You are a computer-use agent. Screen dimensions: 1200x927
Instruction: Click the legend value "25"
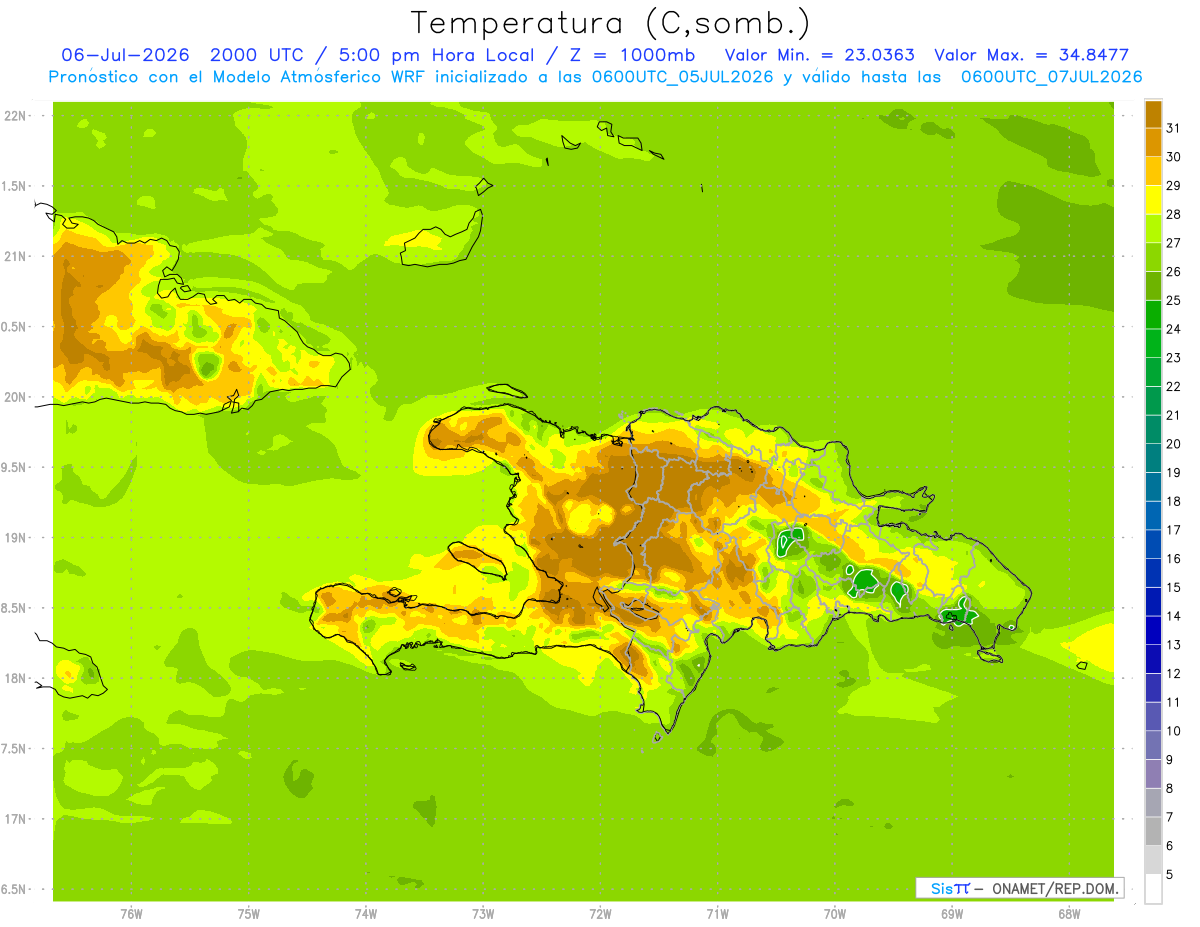1173,300
